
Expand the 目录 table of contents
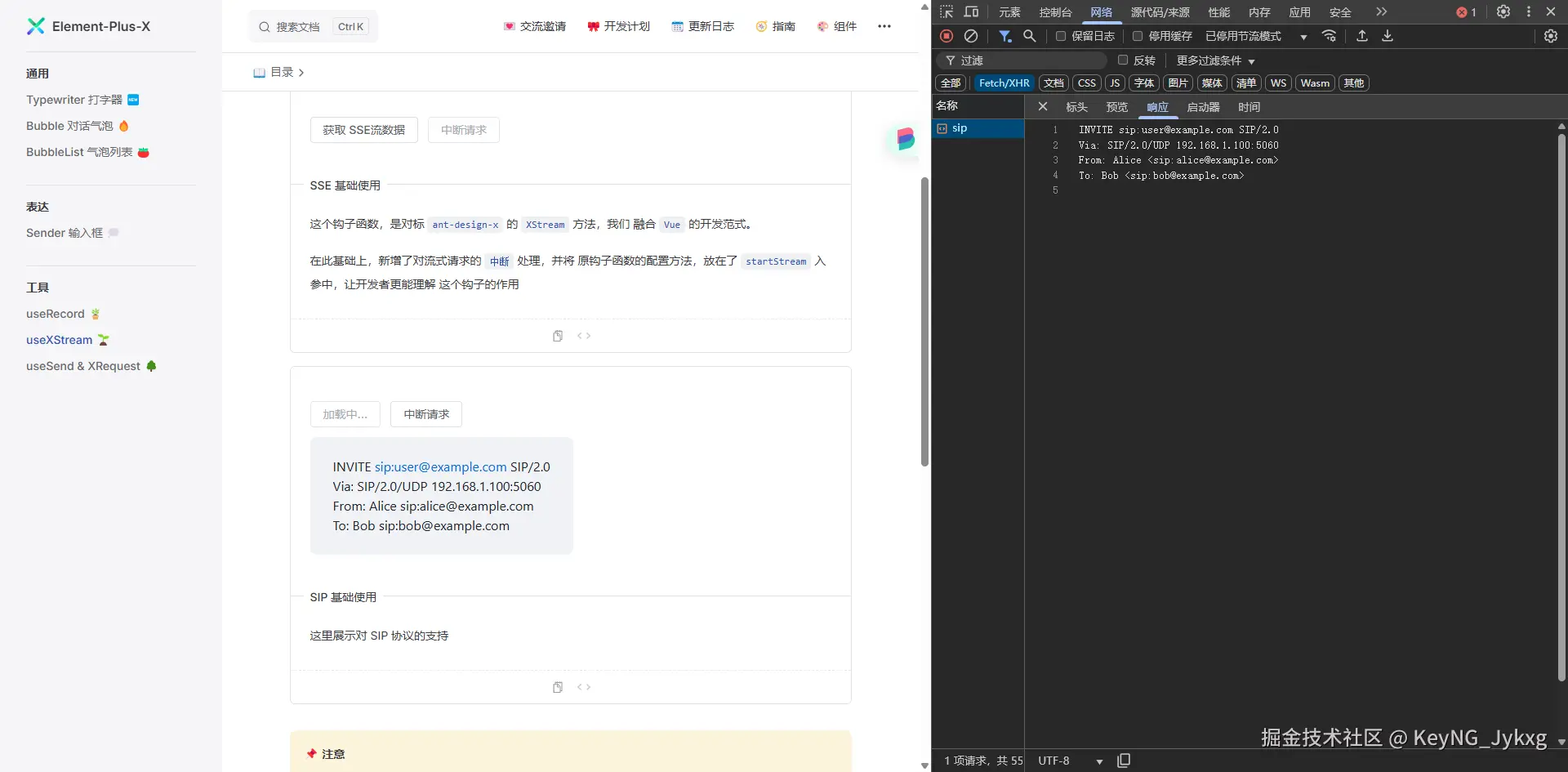click(278, 73)
